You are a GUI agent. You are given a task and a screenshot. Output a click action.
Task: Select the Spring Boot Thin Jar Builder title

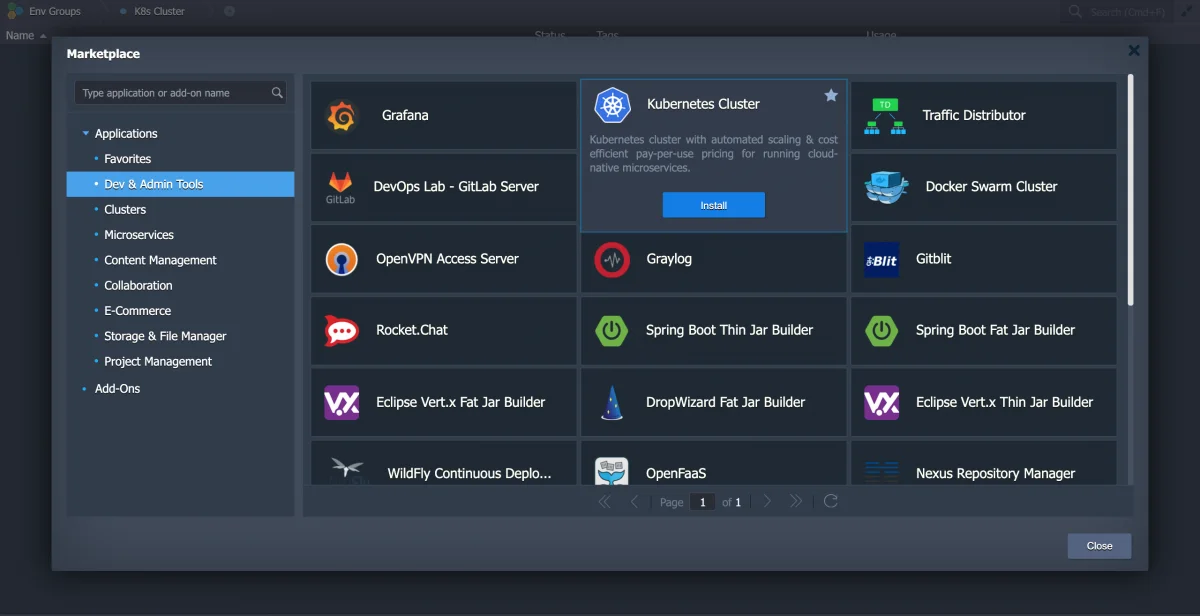(730, 330)
